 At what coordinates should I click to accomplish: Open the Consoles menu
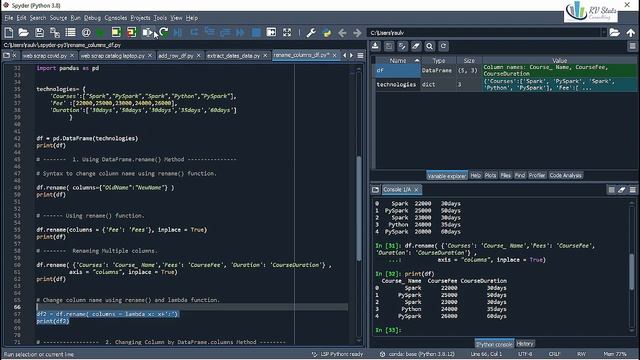[x=116, y=18]
